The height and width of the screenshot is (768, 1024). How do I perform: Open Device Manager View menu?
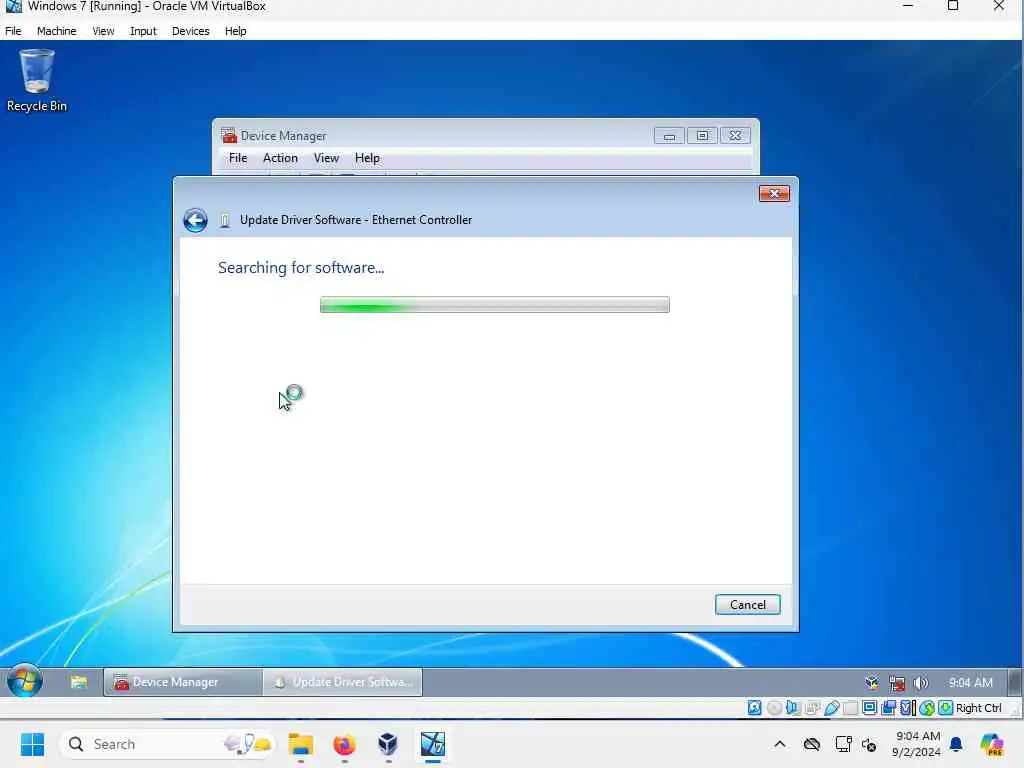326,158
